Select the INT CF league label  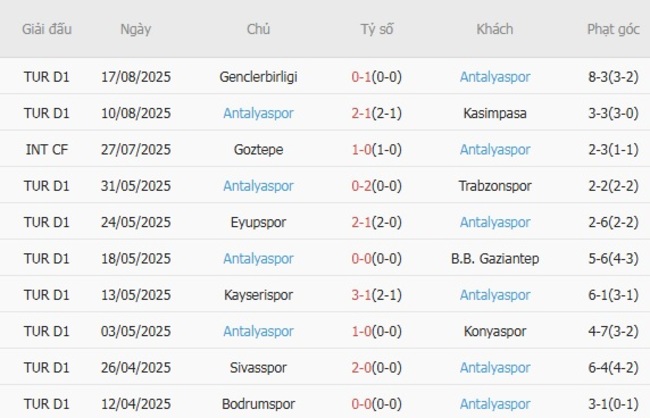(47, 149)
